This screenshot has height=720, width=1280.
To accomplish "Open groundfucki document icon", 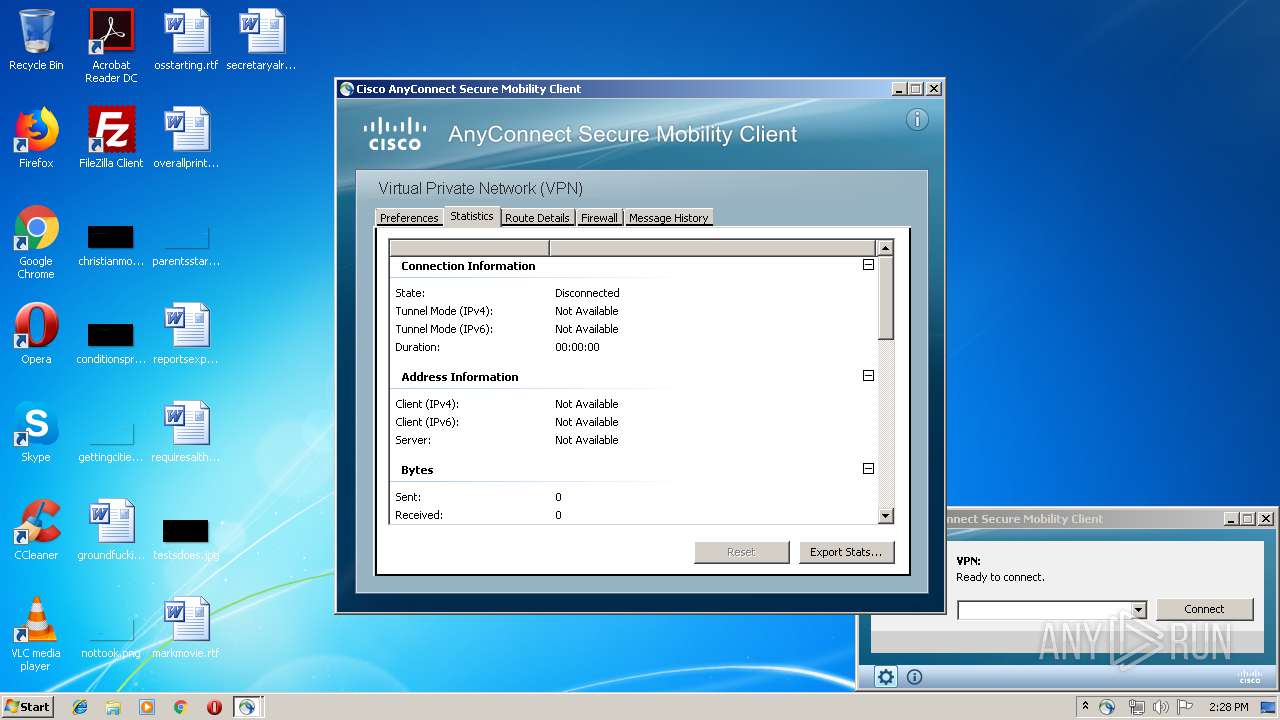I will (111, 530).
